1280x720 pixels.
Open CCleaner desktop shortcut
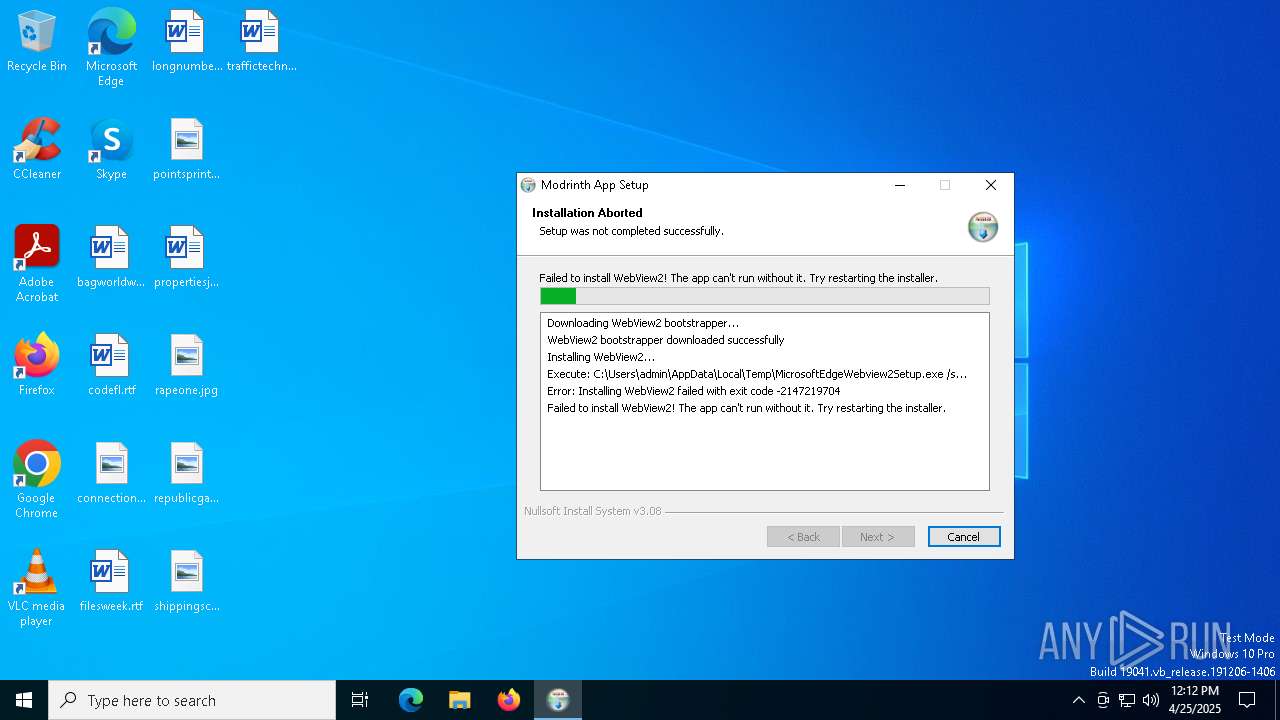coord(37,150)
